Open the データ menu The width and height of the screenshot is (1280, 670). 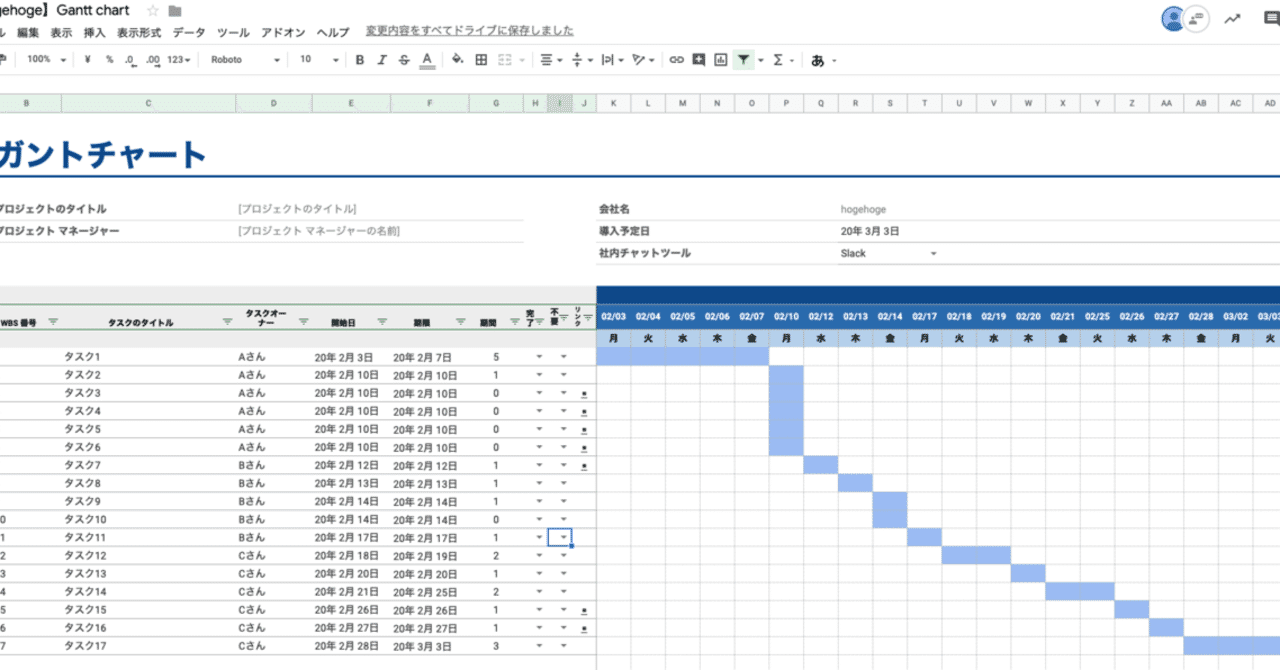(188, 32)
